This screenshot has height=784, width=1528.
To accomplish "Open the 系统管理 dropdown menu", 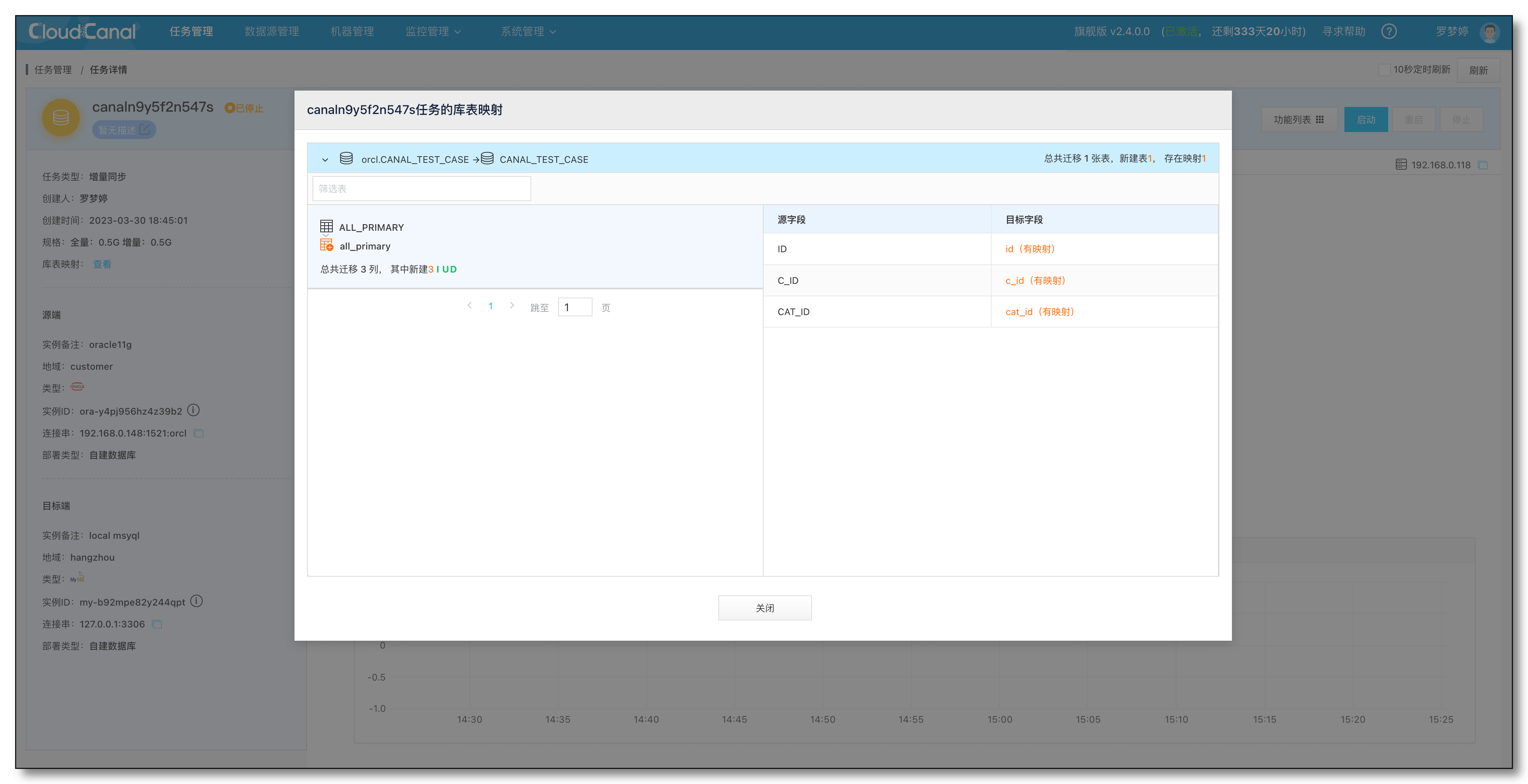I will pos(528,32).
